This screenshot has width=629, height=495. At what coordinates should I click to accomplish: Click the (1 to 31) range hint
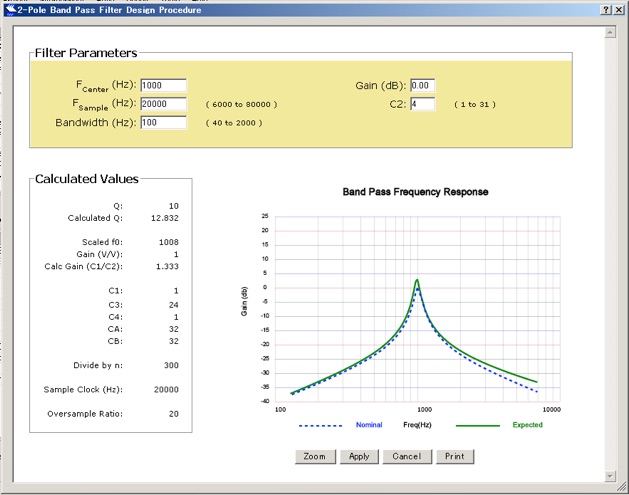pyautogui.click(x=475, y=104)
